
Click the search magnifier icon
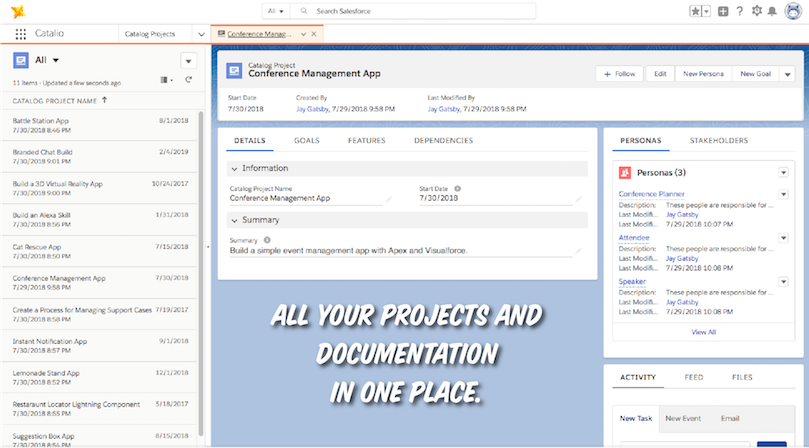pyautogui.click(x=304, y=11)
